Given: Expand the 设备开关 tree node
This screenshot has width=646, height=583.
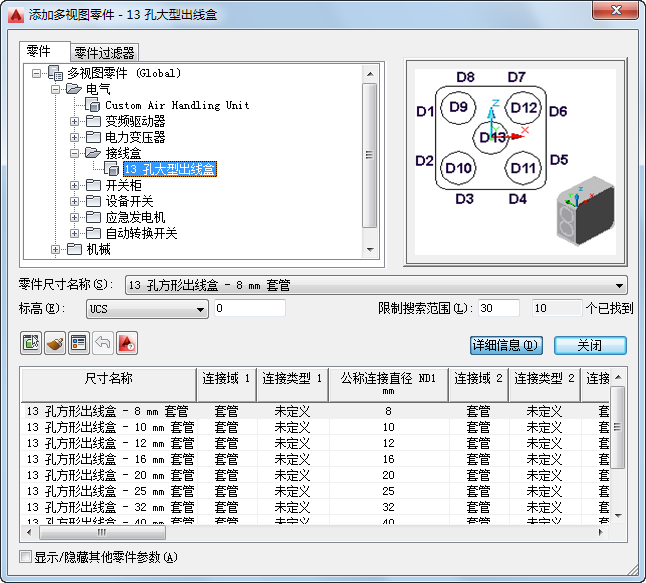Looking at the screenshot, I should 74,201.
